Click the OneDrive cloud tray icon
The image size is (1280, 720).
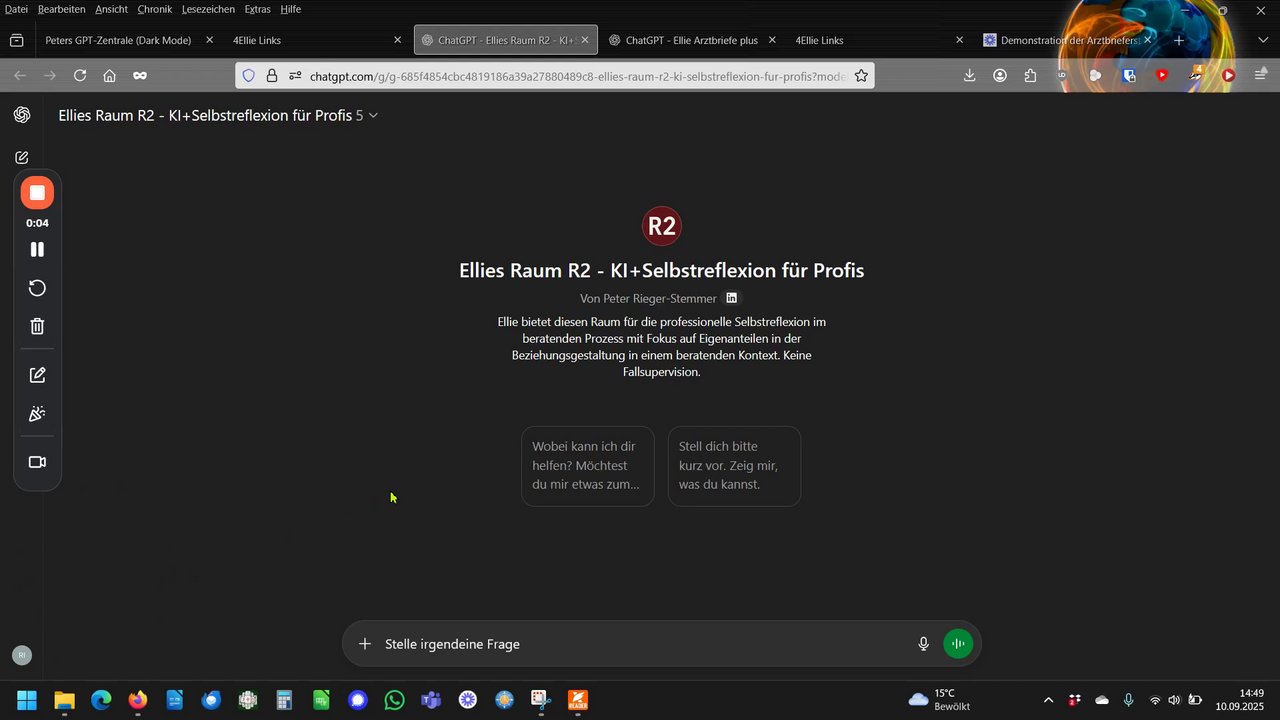click(x=1102, y=700)
